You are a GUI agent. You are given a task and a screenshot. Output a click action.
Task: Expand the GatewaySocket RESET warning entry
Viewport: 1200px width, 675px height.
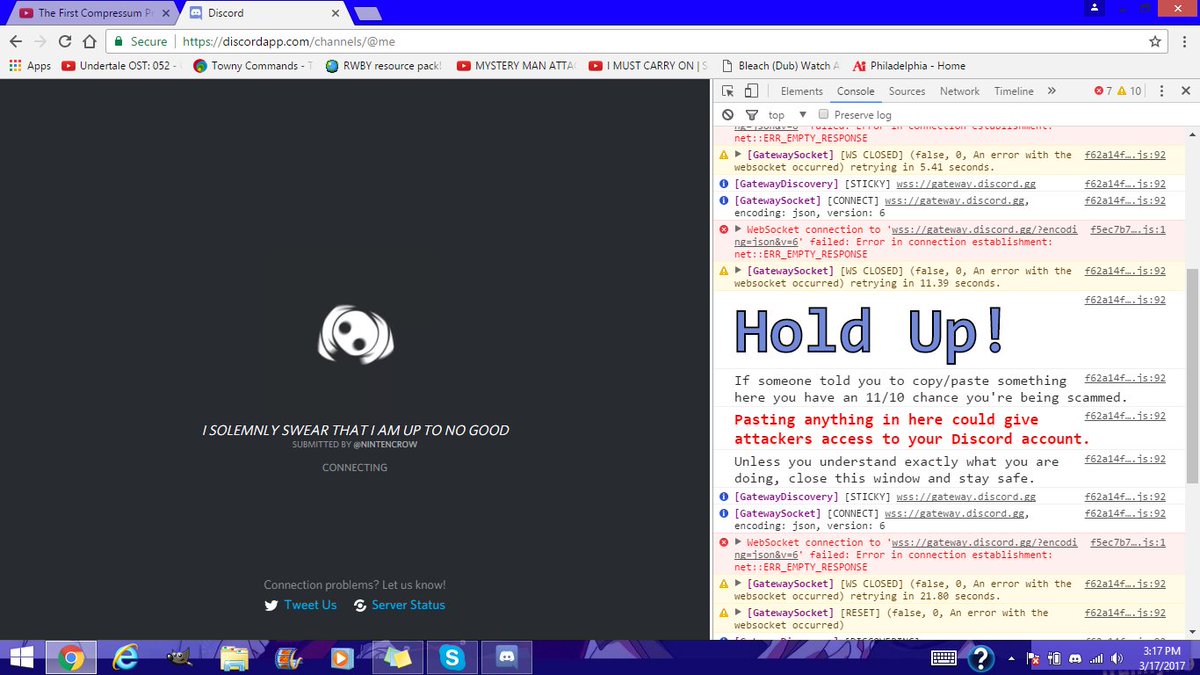(x=738, y=613)
